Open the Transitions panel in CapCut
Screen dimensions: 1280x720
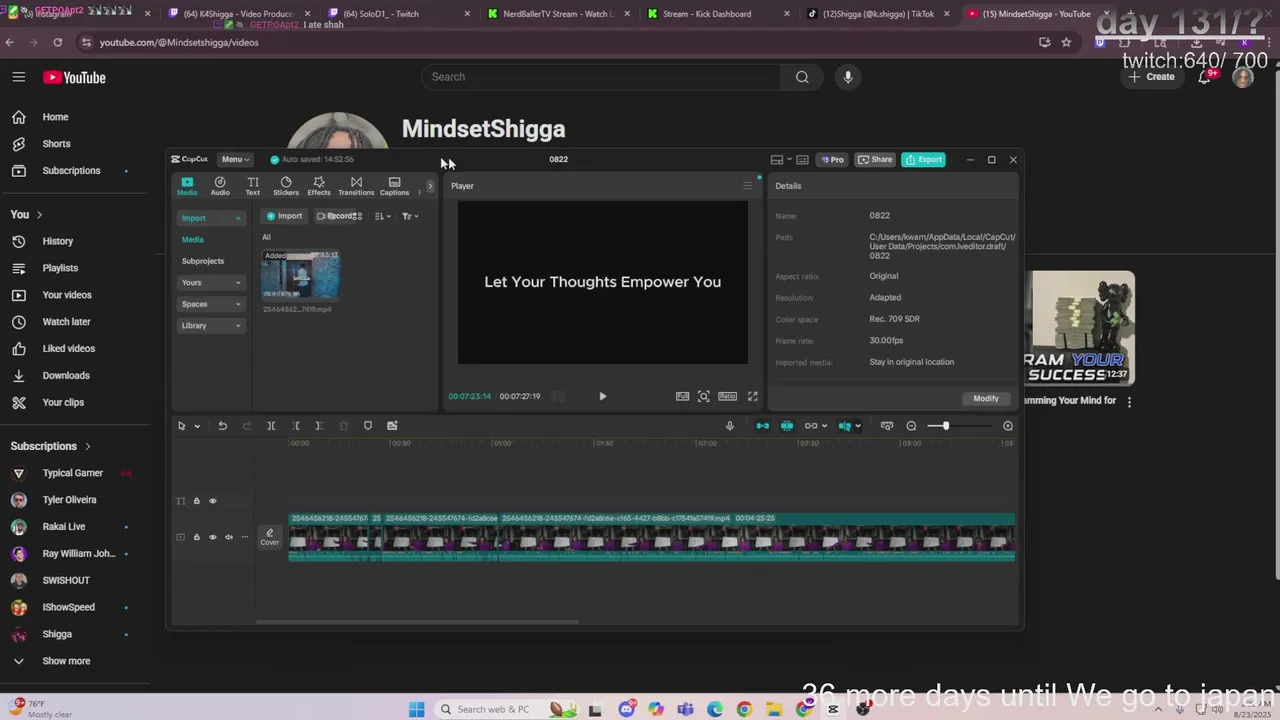(x=356, y=186)
